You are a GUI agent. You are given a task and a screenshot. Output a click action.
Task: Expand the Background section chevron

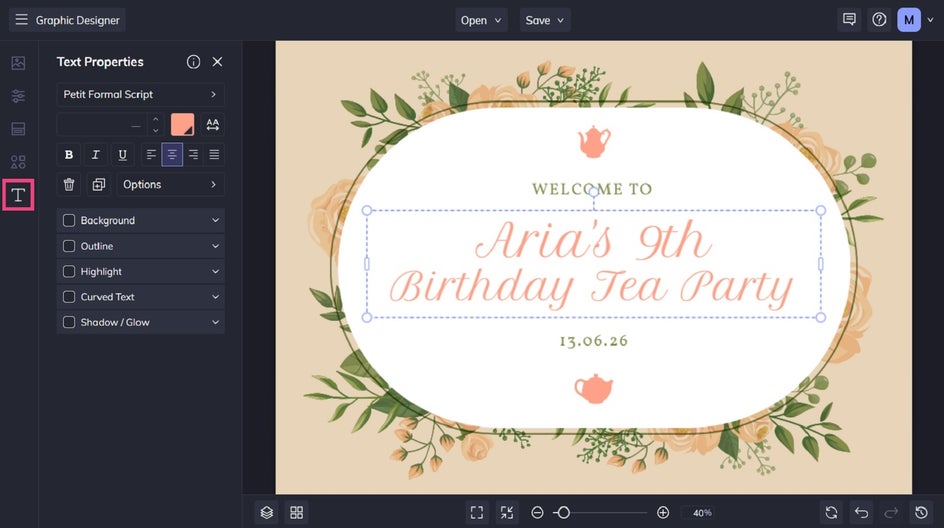pos(215,220)
